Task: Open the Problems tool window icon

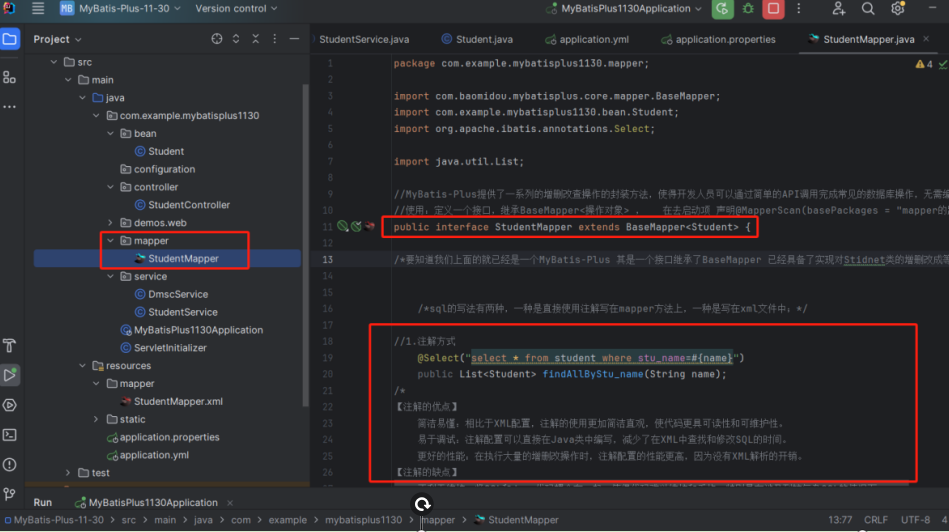Action: 10,465
